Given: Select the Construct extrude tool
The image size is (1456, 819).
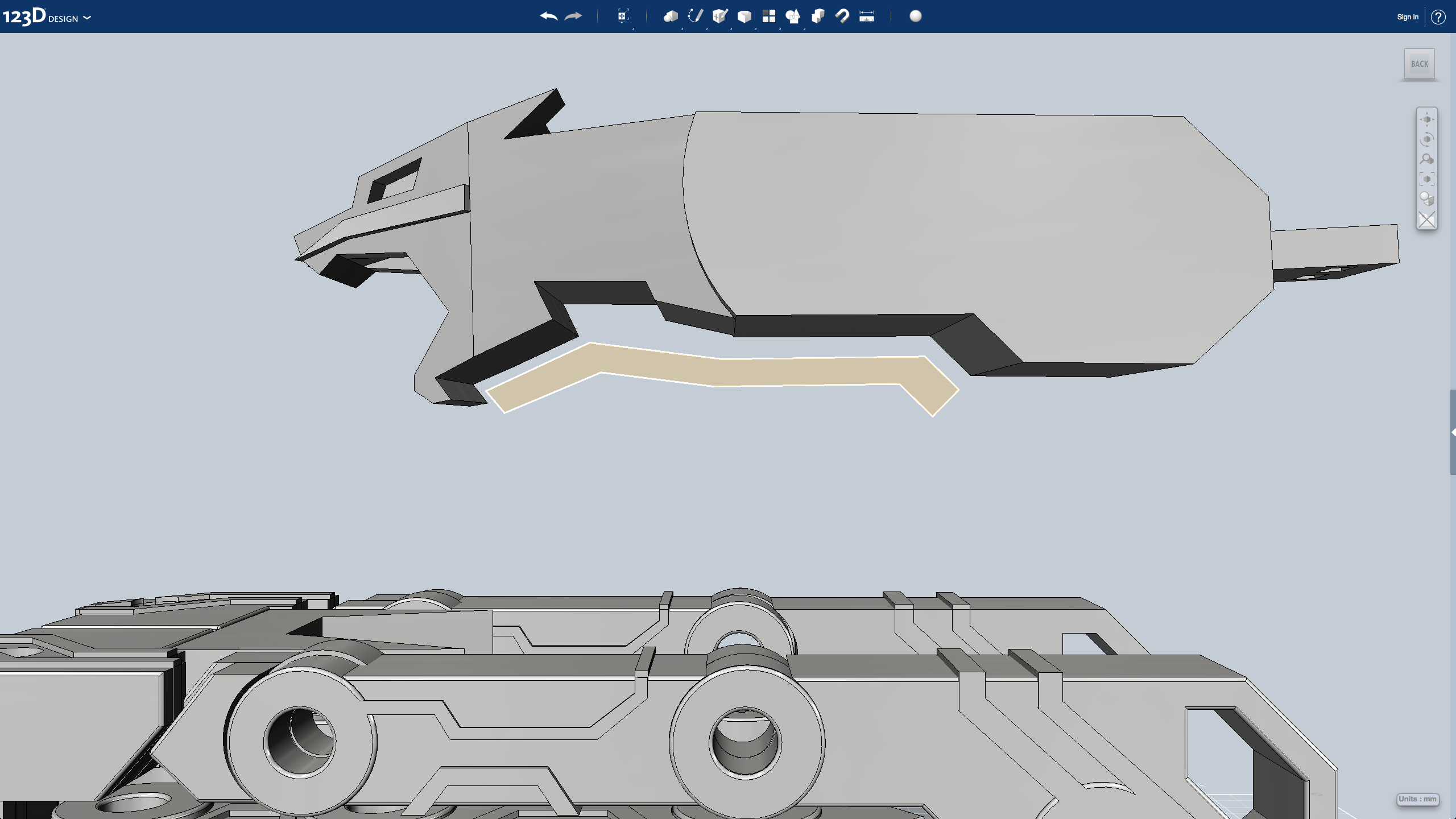Looking at the screenshot, I should tap(720, 16).
